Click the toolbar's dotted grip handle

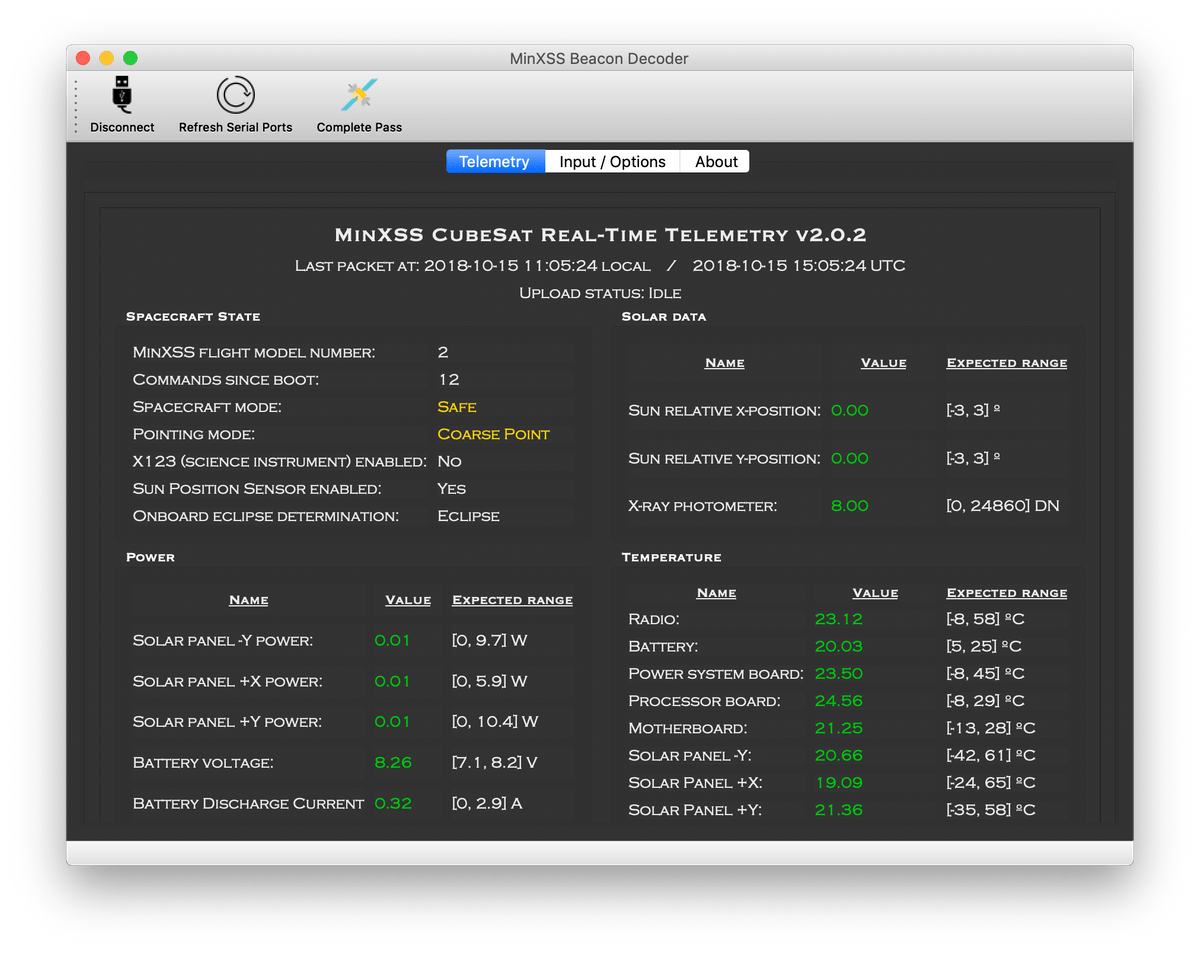[76, 107]
